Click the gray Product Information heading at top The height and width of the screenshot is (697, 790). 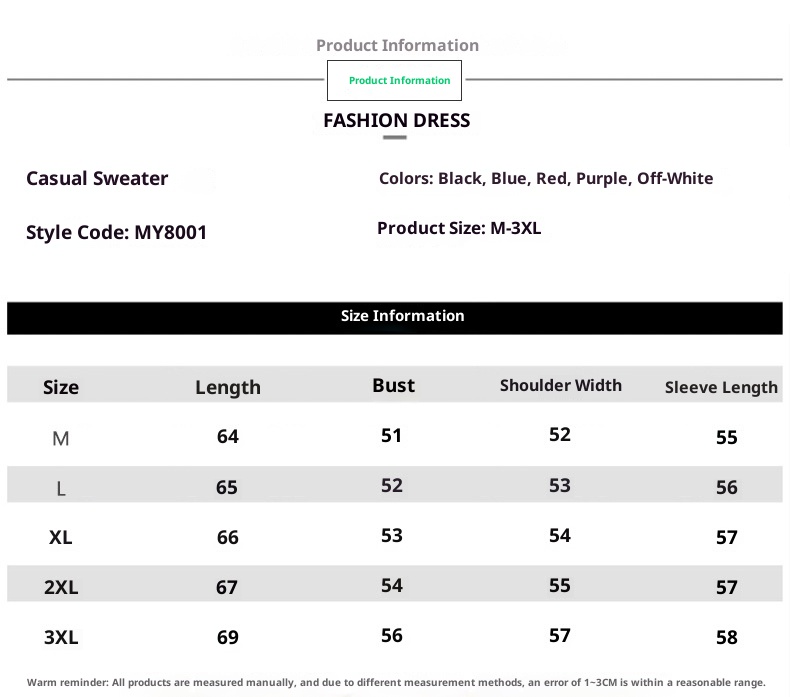pyautogui.click(x=397, y=45)
